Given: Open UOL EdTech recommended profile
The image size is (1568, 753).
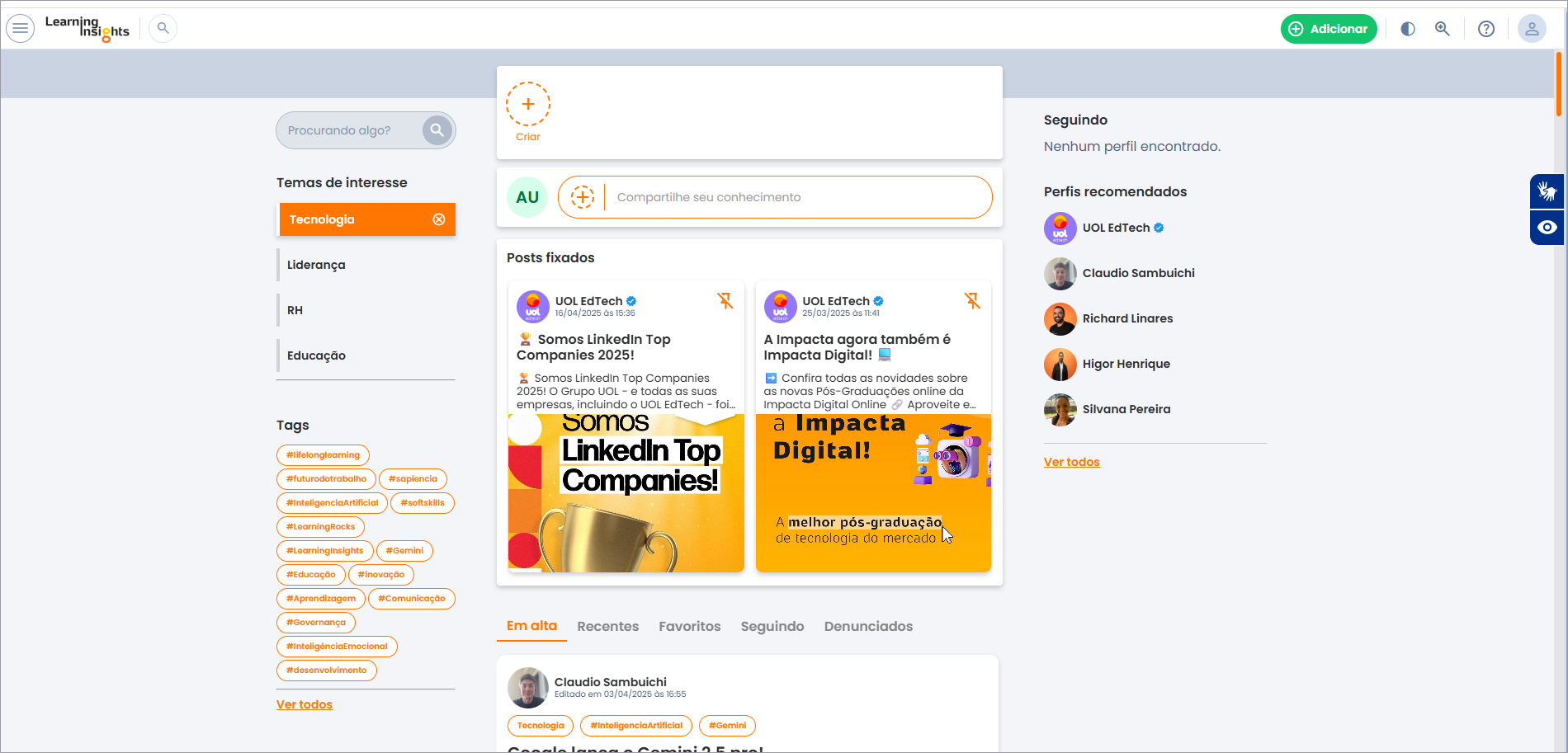Looking at the screenshot, I should (1104, 228).
